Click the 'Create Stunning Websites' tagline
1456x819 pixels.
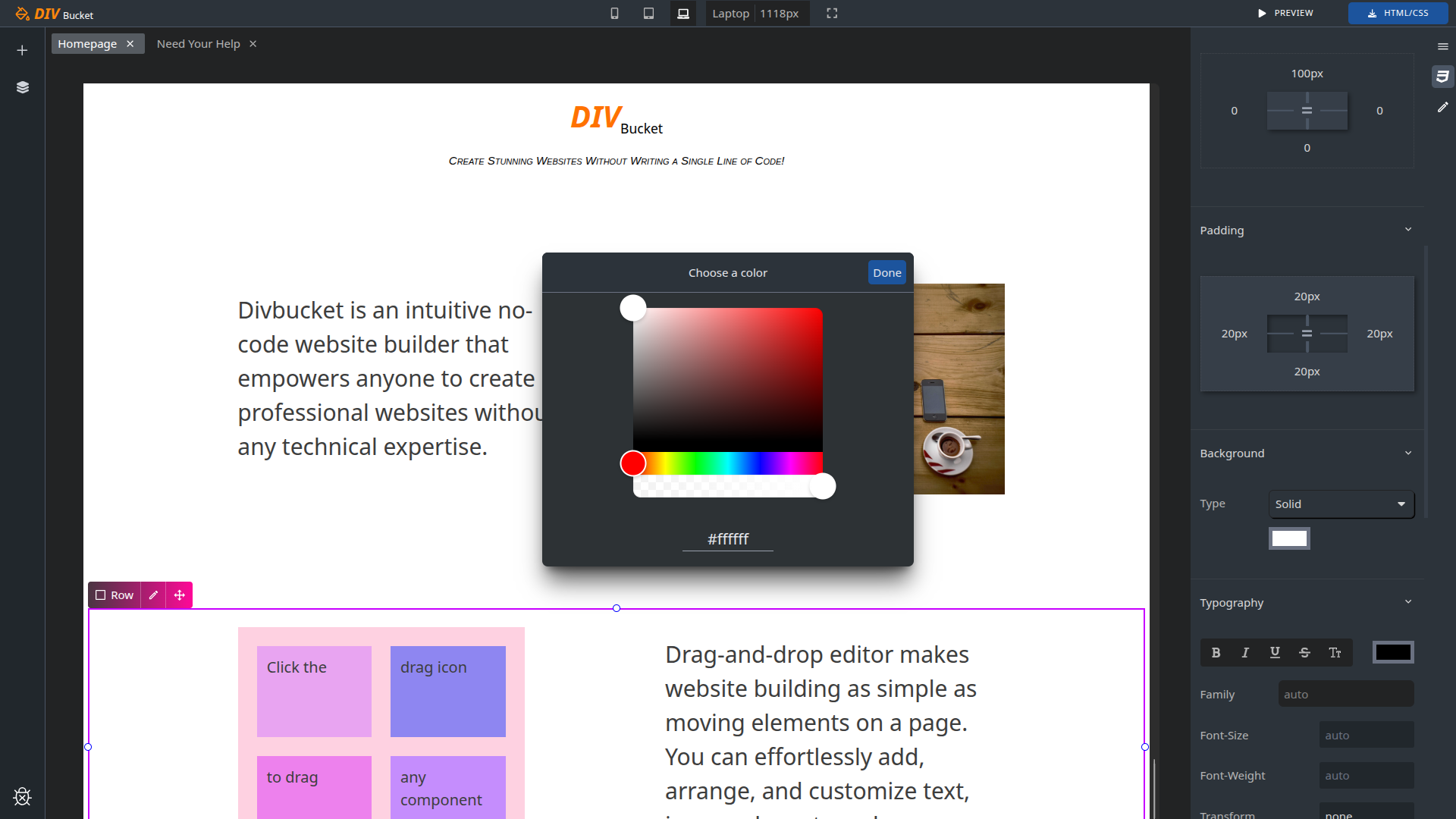617,161
